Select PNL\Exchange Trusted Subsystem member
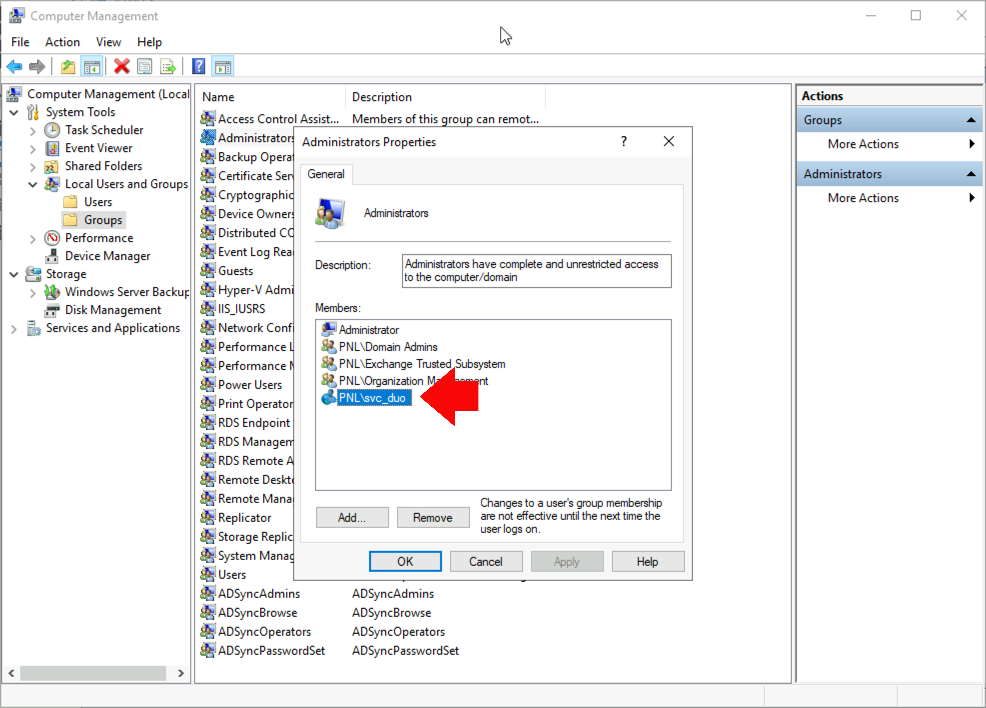 click(422, 364)
